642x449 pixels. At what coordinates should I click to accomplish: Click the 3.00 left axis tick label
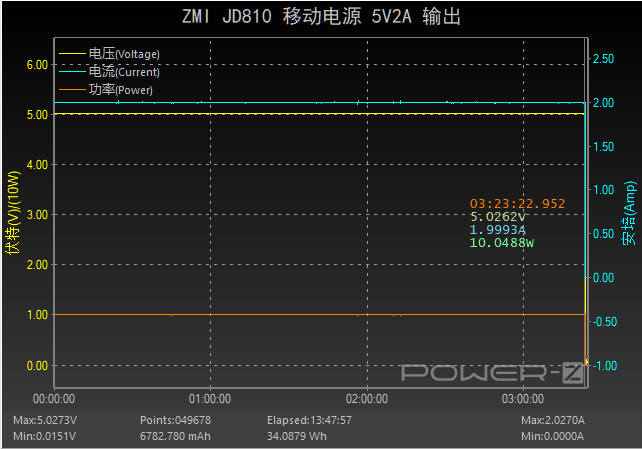pos(37,215)
